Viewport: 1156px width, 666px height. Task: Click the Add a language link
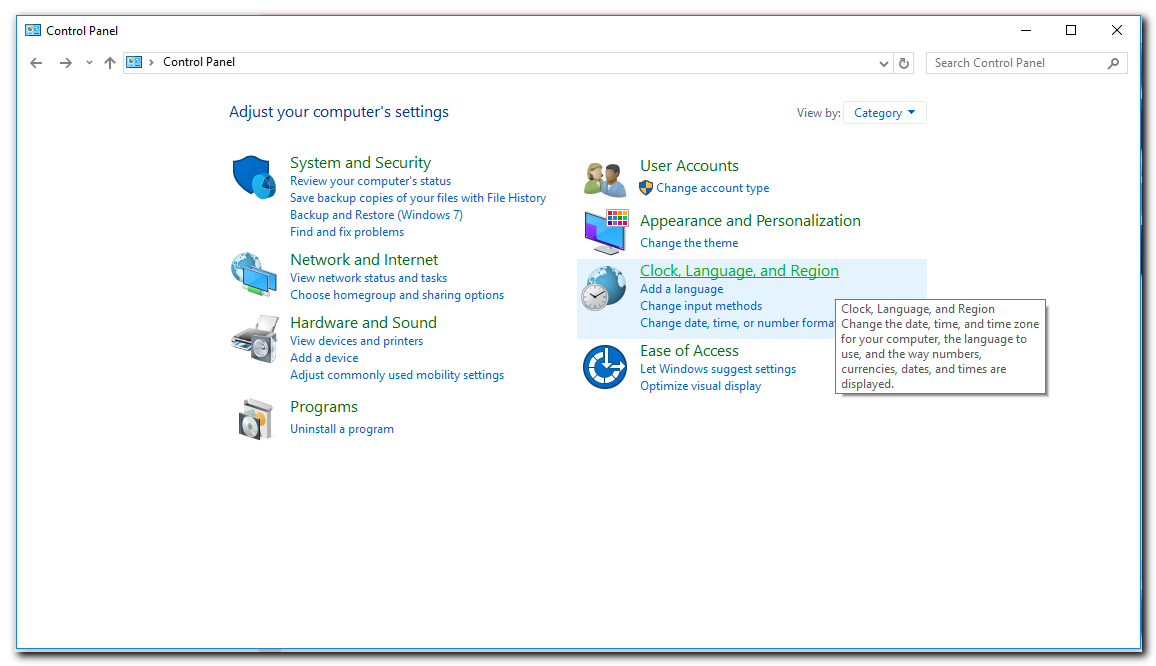pos(681,289)
